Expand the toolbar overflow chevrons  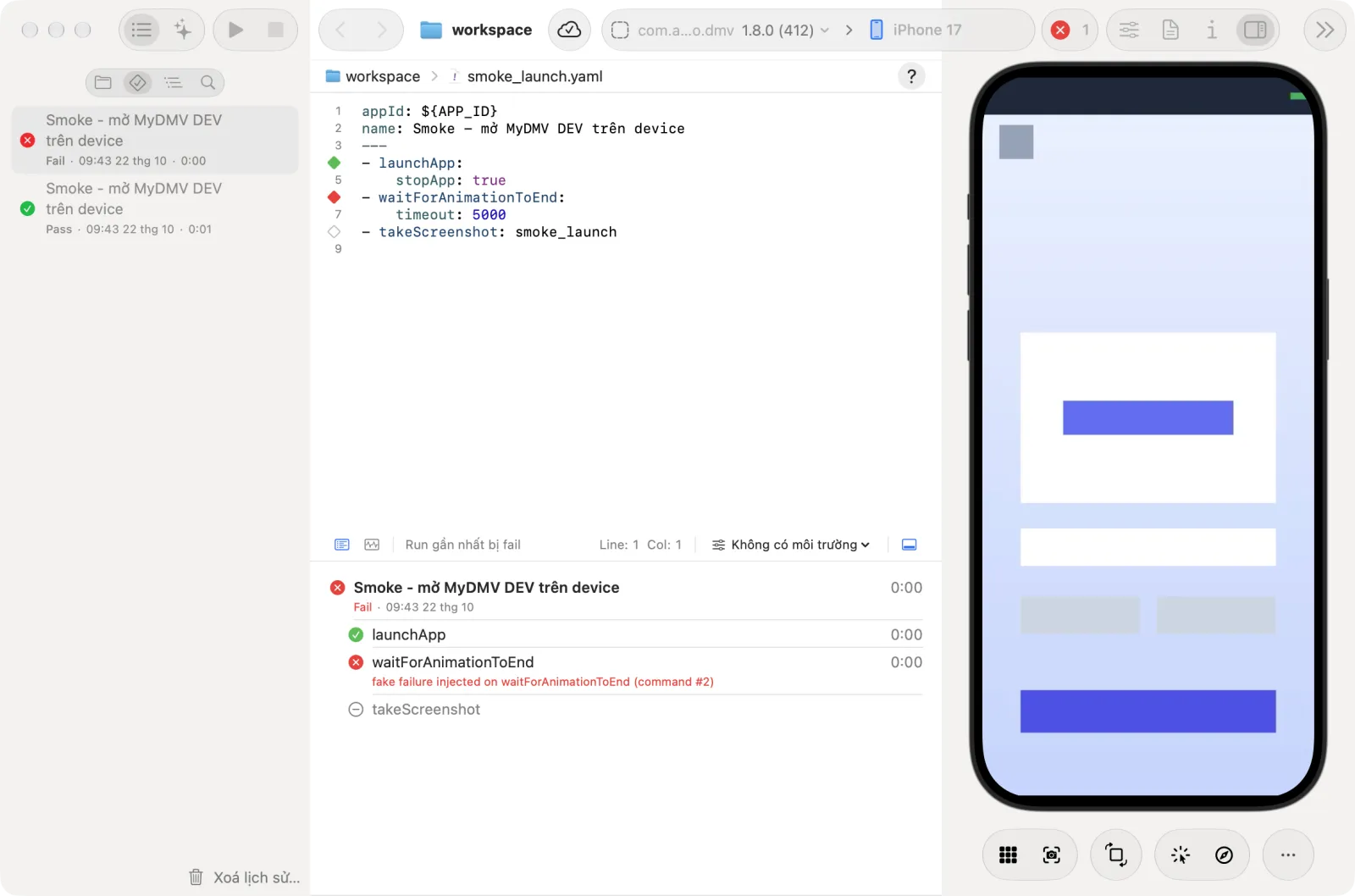coord(1325,30)
